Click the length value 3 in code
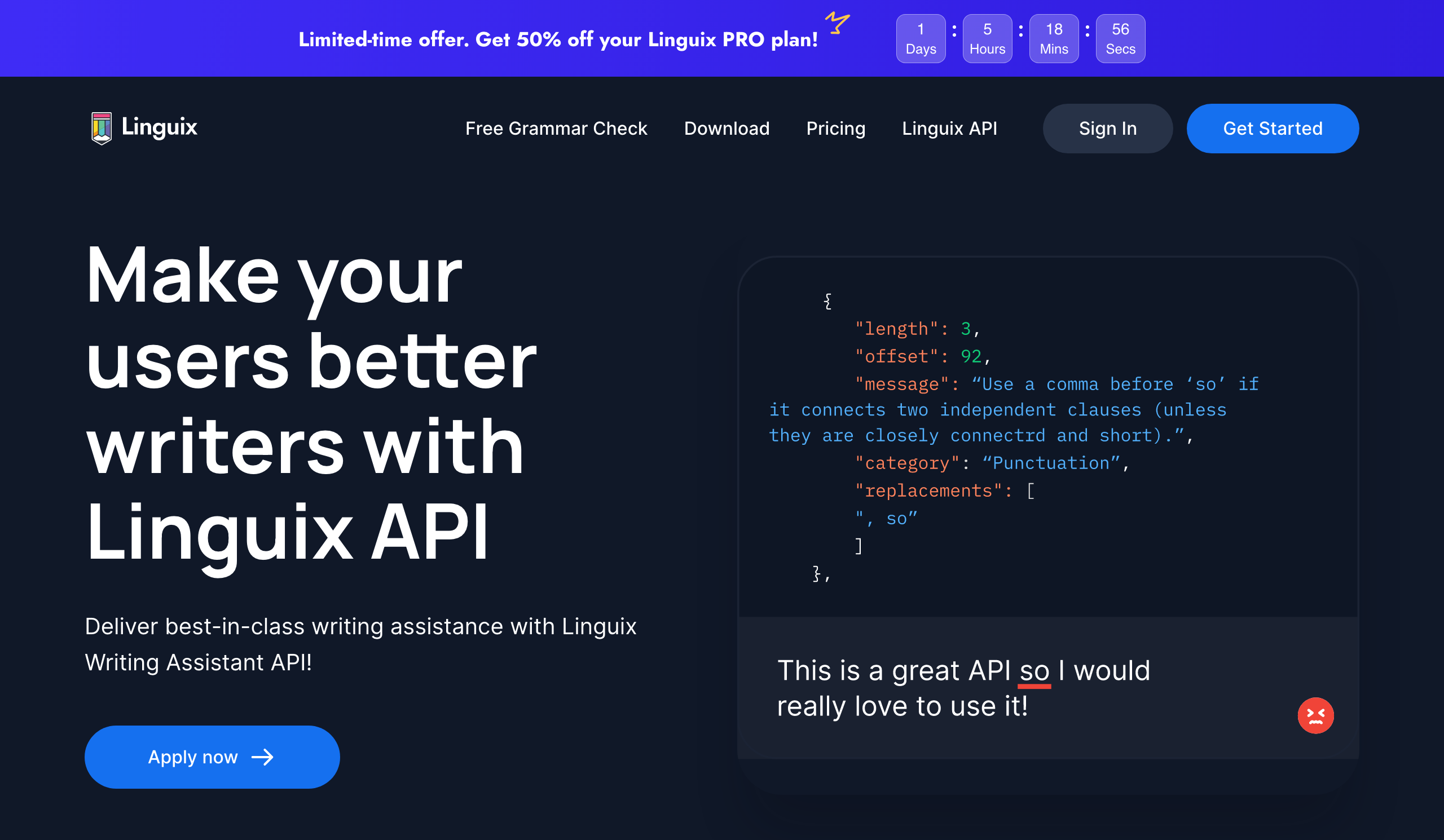Screen dimensions: 1444x840 (x=966, y=329)
